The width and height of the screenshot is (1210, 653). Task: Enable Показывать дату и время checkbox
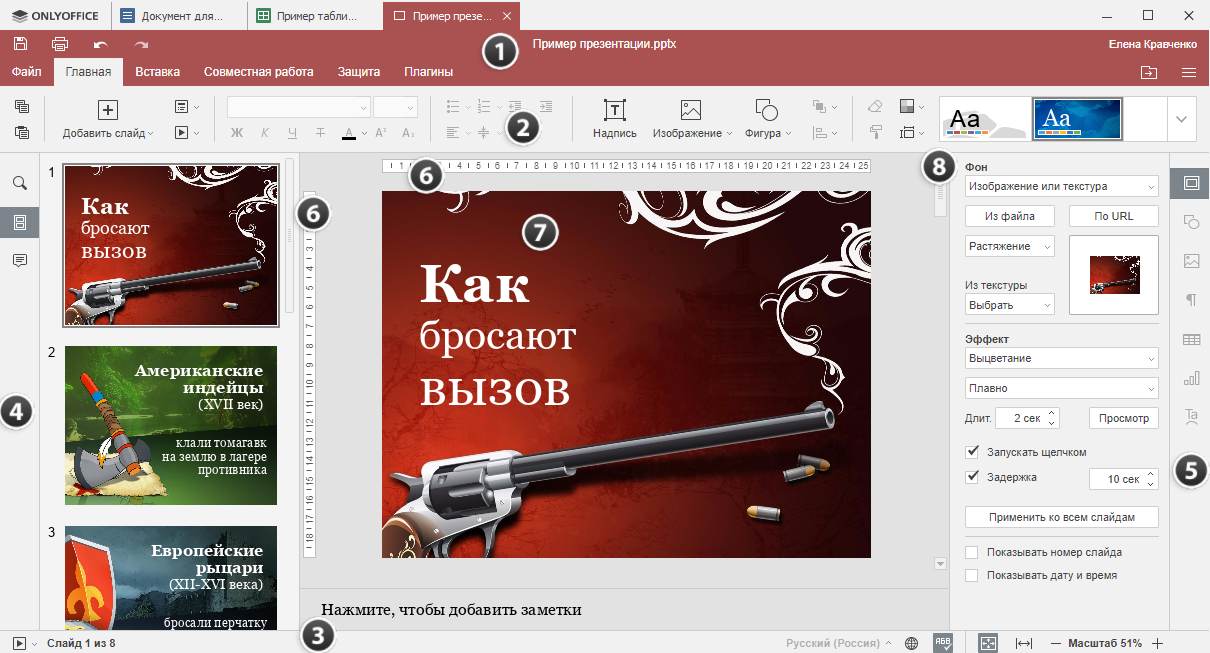[972, 575]
